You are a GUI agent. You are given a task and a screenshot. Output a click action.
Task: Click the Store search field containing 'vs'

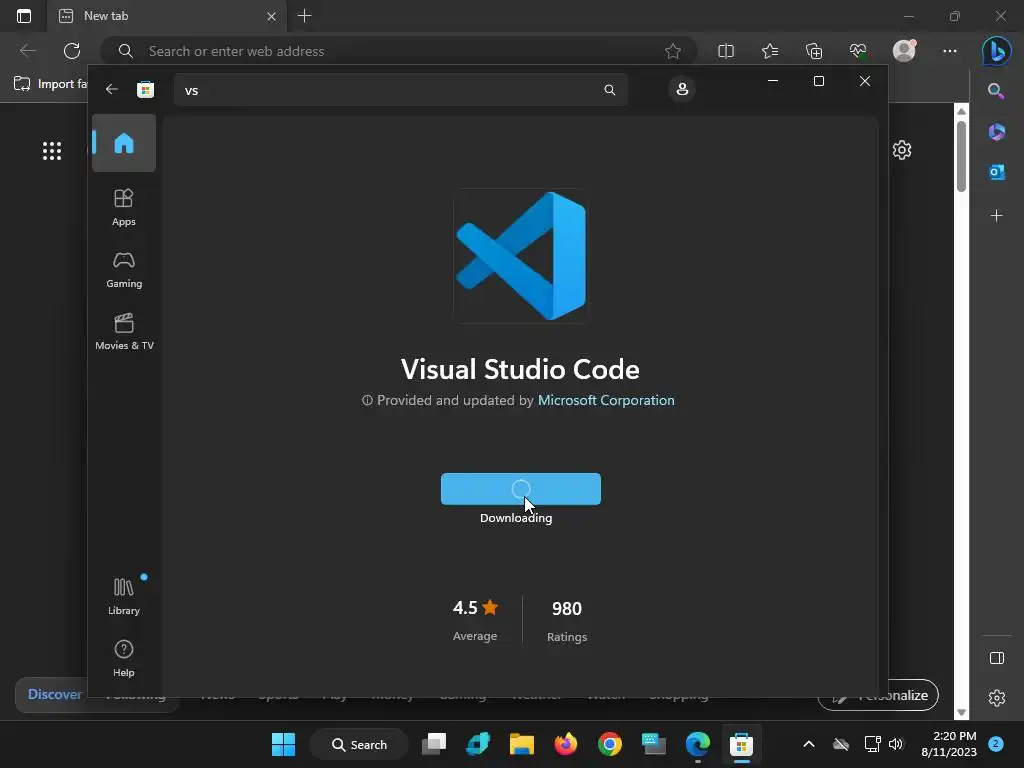tap(400, 90)
